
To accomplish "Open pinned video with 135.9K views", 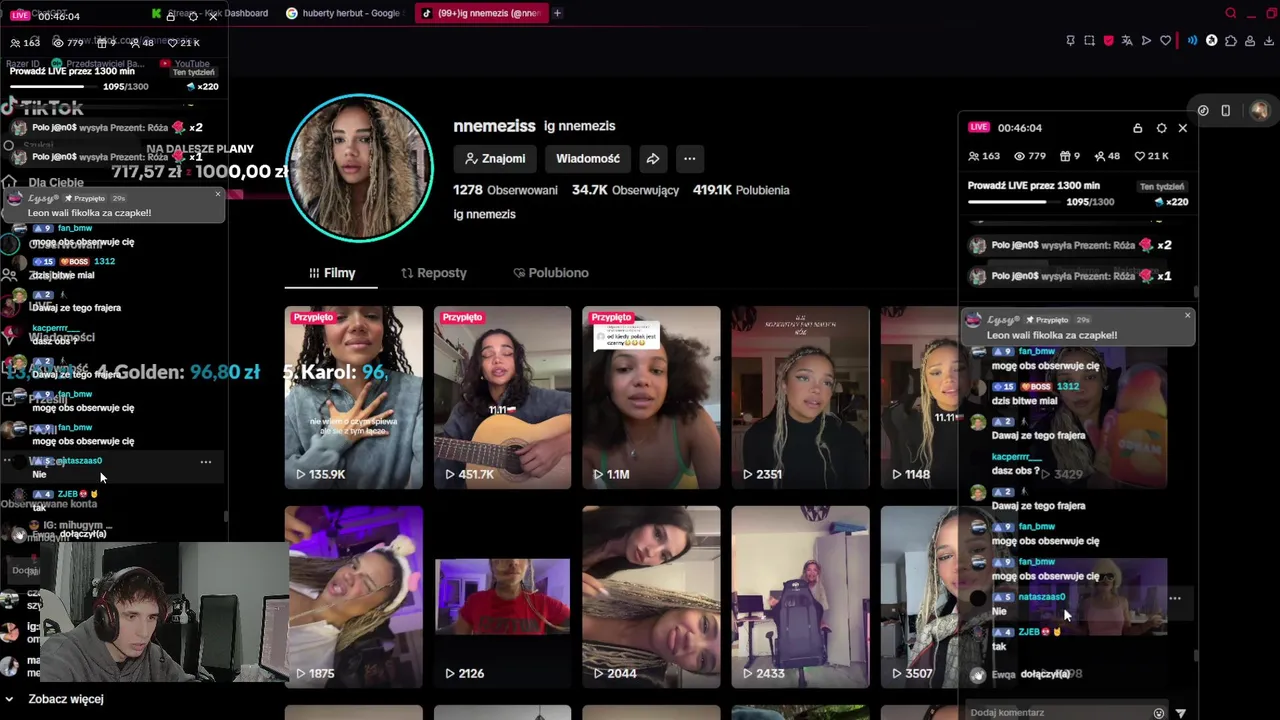I will pyautogui.click(x=353, y=397).
